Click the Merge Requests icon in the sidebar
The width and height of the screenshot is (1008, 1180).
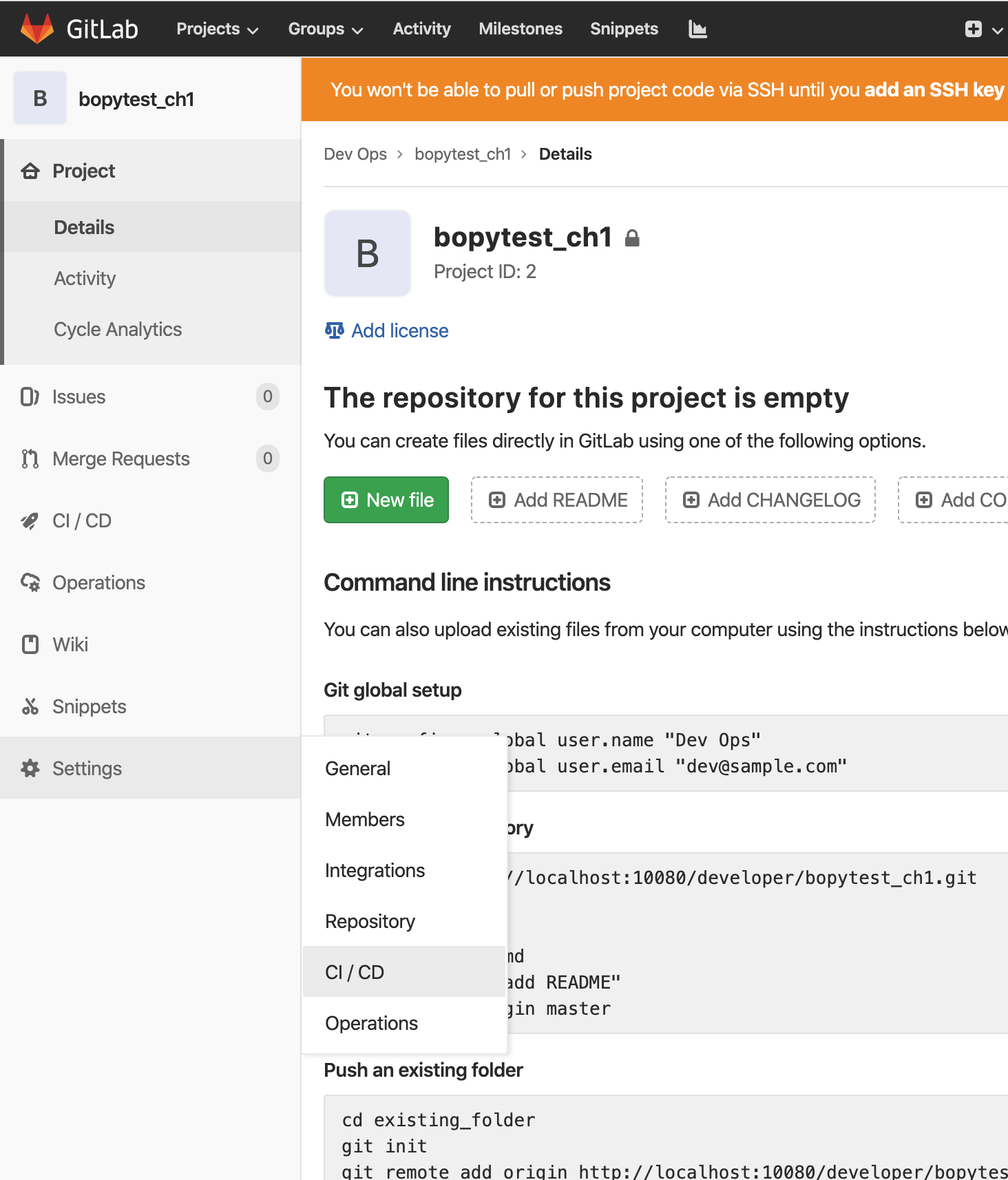[30, 459]
